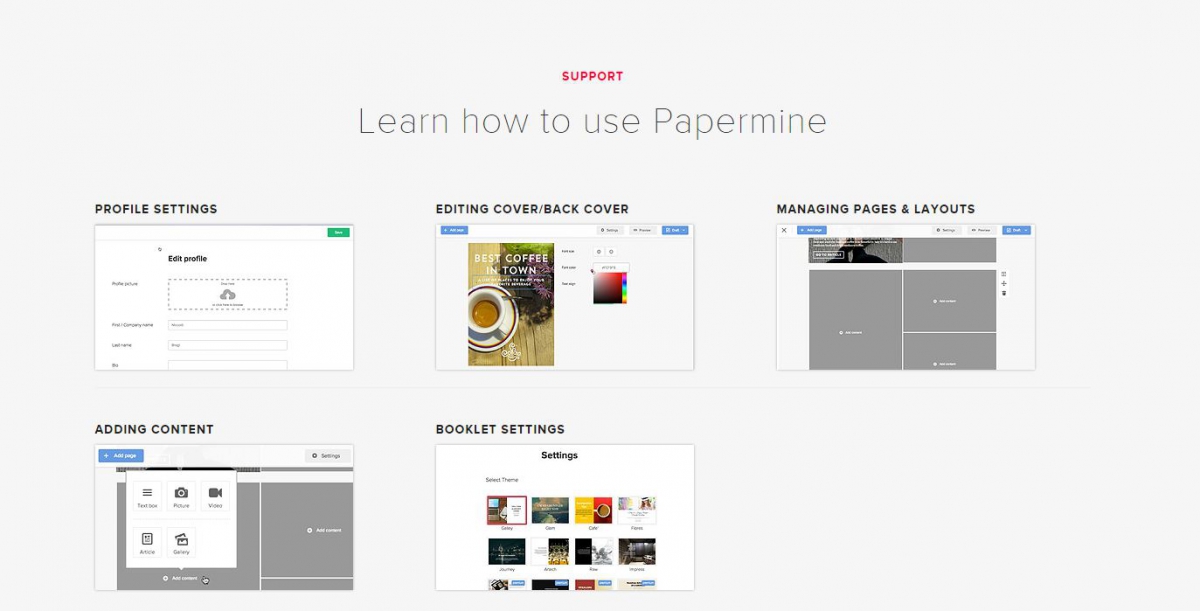This screenshot has width=1200, height=611.
Task: Click the cloud upload icon in profile picture box
Action: (228, 294)
